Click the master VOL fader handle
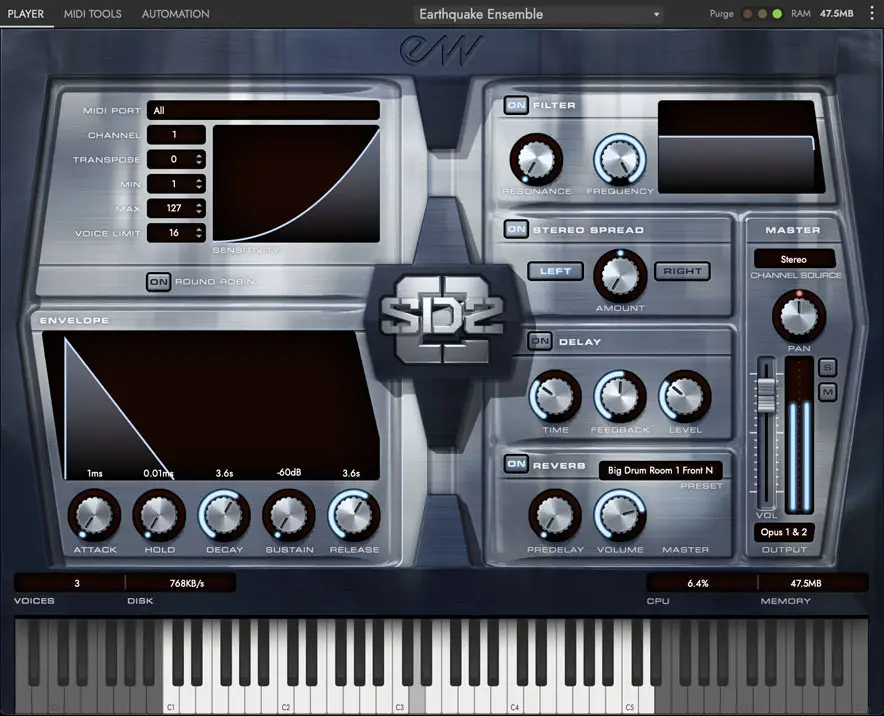884x716 pixels. [x=766, y=395]
